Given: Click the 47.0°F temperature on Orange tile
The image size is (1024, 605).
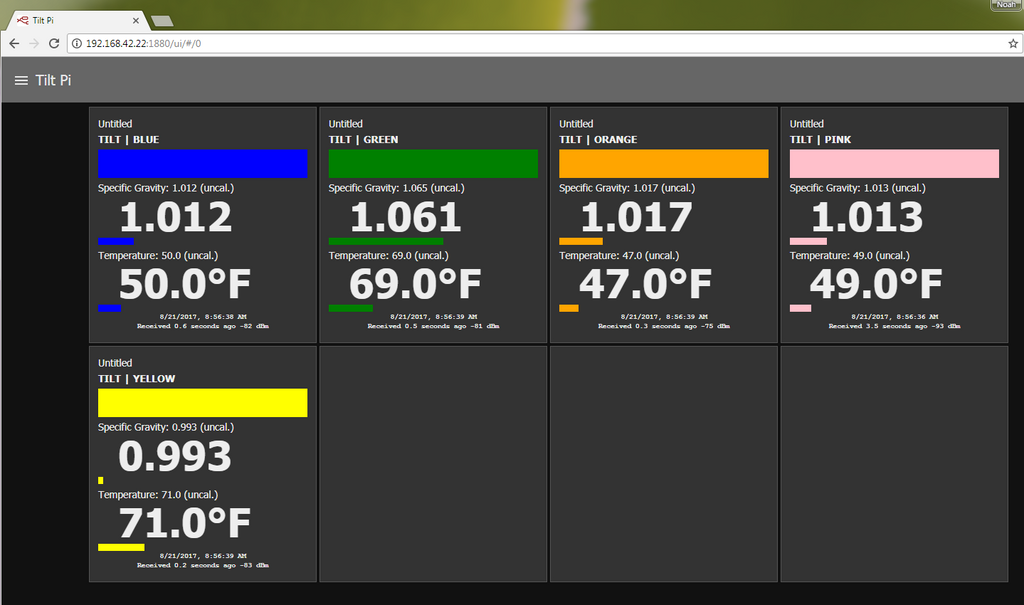Looking at the screenshot, I should (x=645, y=285).
